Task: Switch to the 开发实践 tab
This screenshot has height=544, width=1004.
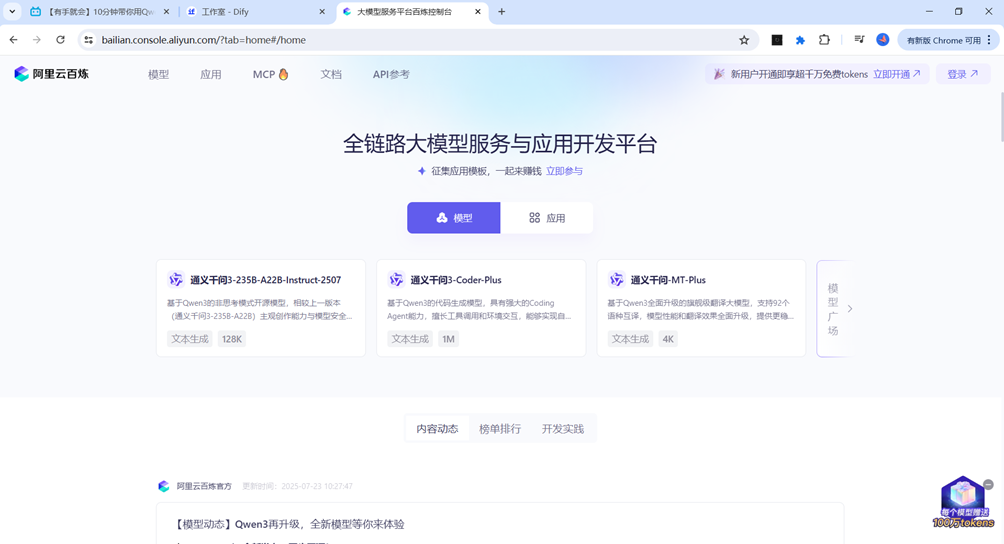Action: point(563,429)
